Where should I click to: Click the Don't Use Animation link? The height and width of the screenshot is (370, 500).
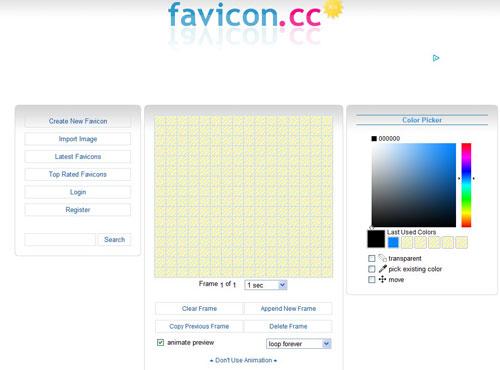(244, 360)
